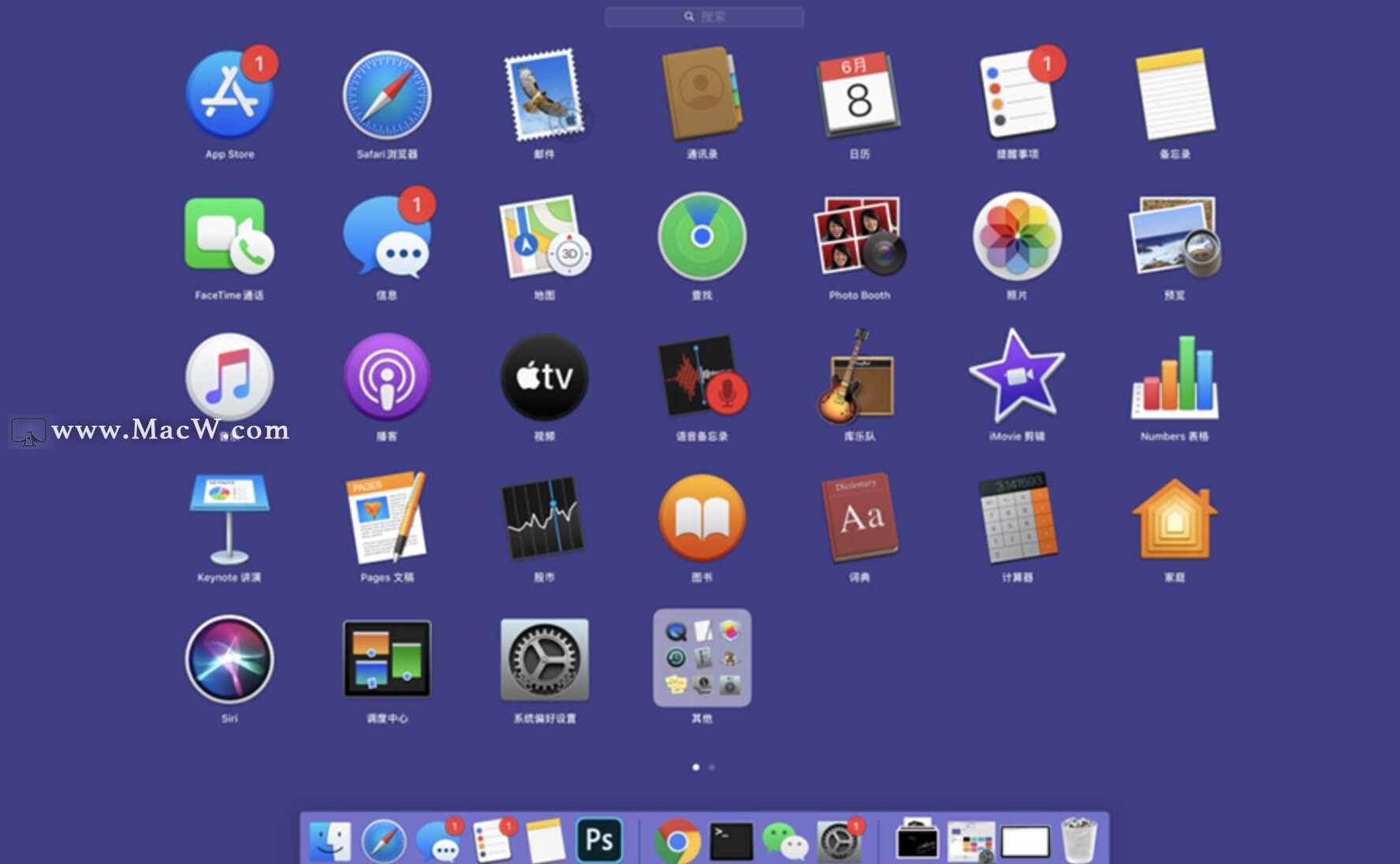Open Reminders in the Launchpad grid
Image resolution: width=1400 pixels, height=864 pixels.
coord(1018,94)
